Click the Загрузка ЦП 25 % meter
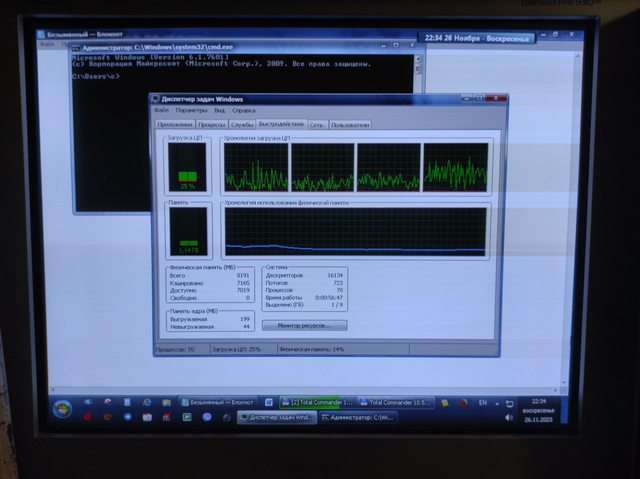The height and width of the screenshot is (479, 640). [x=187, y=167]
